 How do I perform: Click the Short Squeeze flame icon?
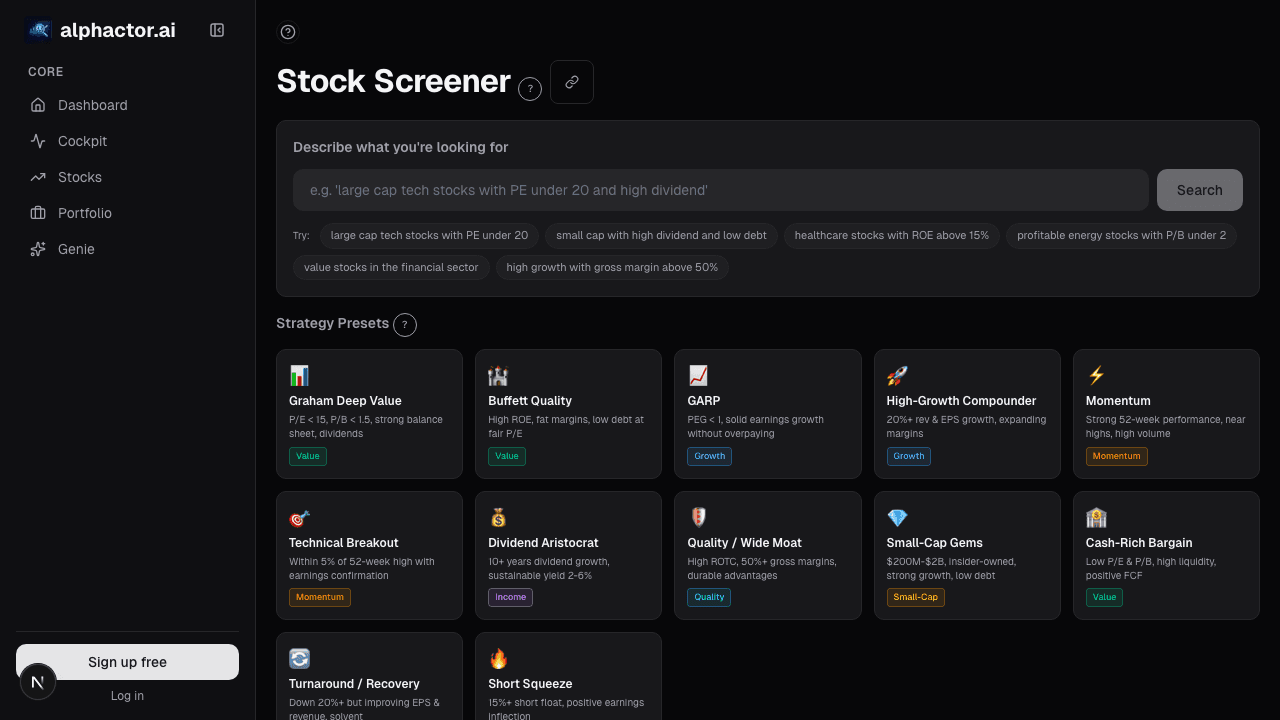498,658
